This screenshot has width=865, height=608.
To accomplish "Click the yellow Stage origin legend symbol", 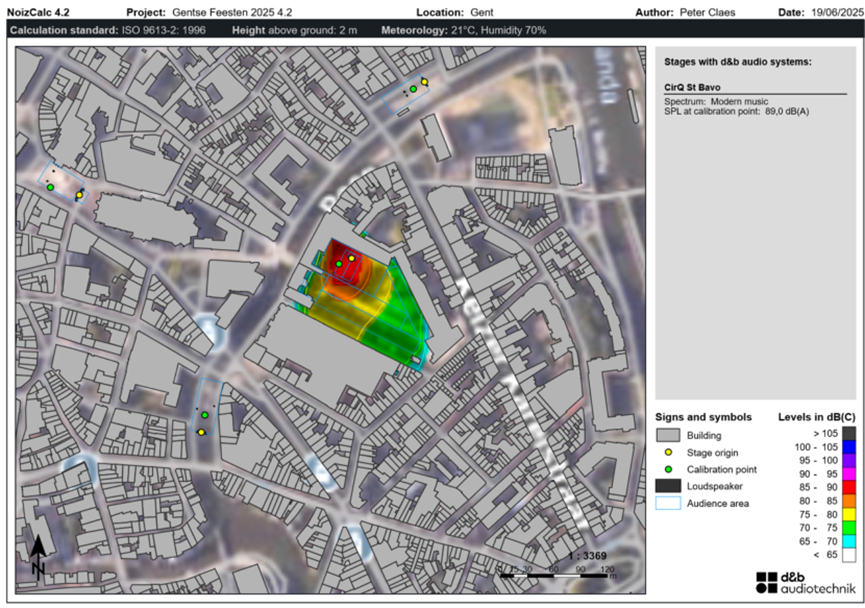I will [668, 452].
